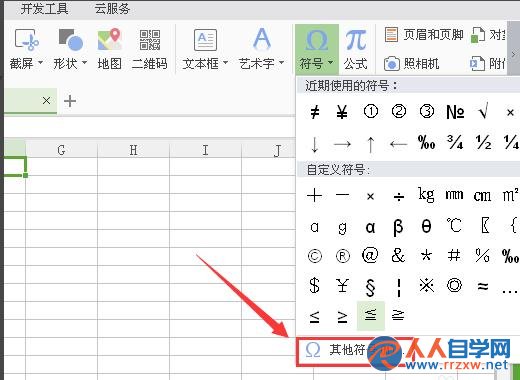Image resolution: width=520 pixels, height=380 pixels.
Task: Insert the square root √ symbol
Action: click(483, 112)
